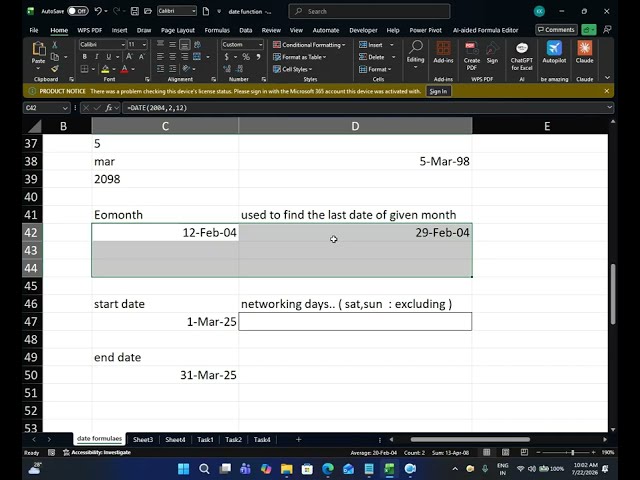The image size is (640, 480).
Task: Click the zoom slider handle
Action: tap(573, 452)
